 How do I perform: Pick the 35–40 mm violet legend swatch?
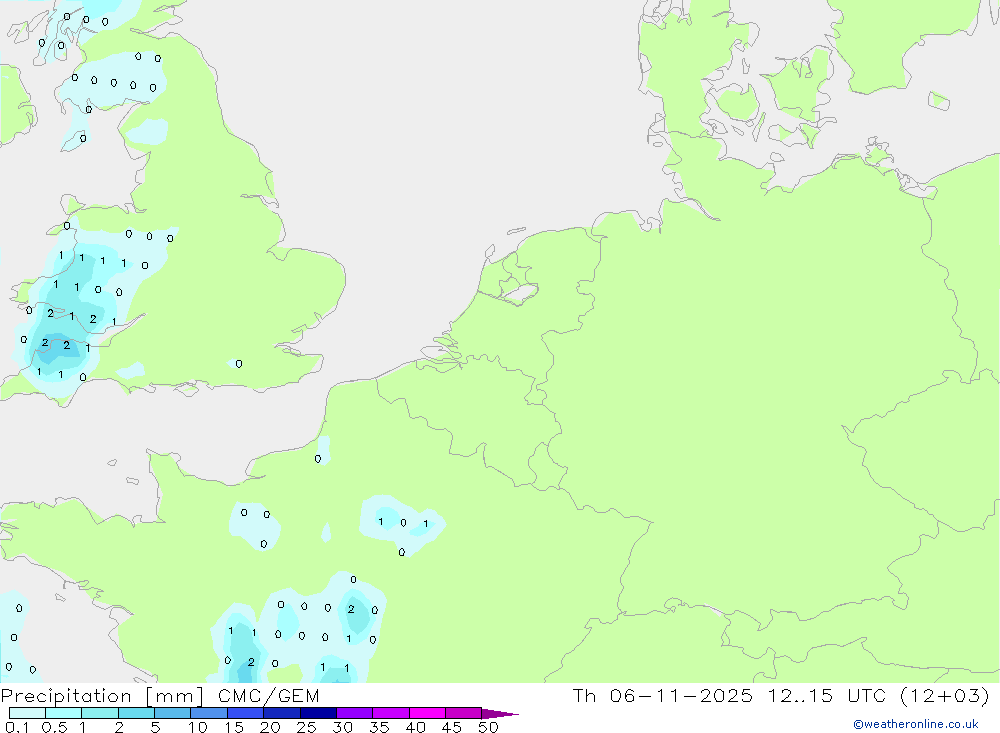point(391,713)
